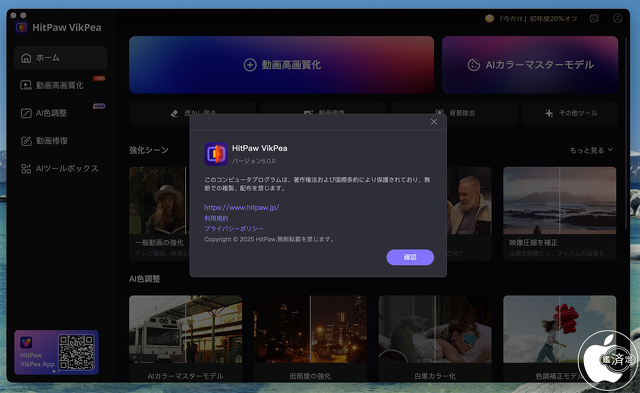Open the 白黒カラー化 thumbnail
The width and height of the screenshot is (640, 393).
coord(435,329)
